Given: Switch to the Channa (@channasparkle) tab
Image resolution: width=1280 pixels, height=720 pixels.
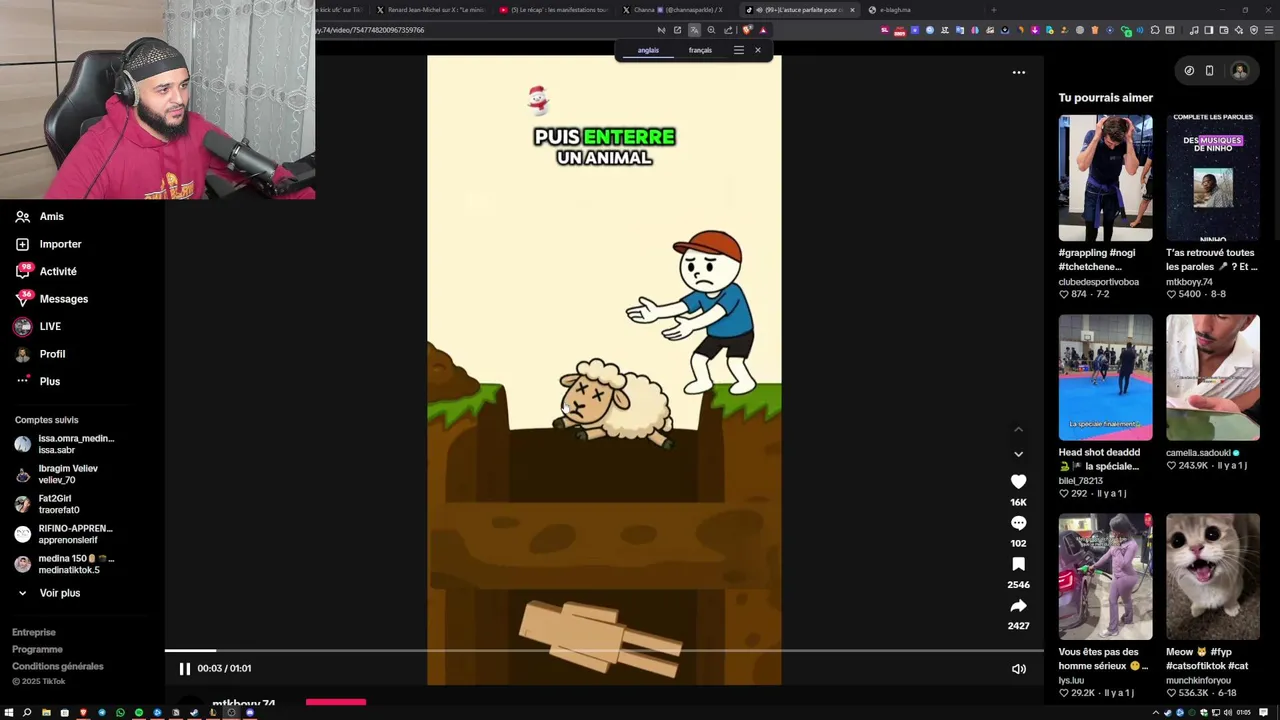Looking at the screenshot, I should (x=677, y=10).
